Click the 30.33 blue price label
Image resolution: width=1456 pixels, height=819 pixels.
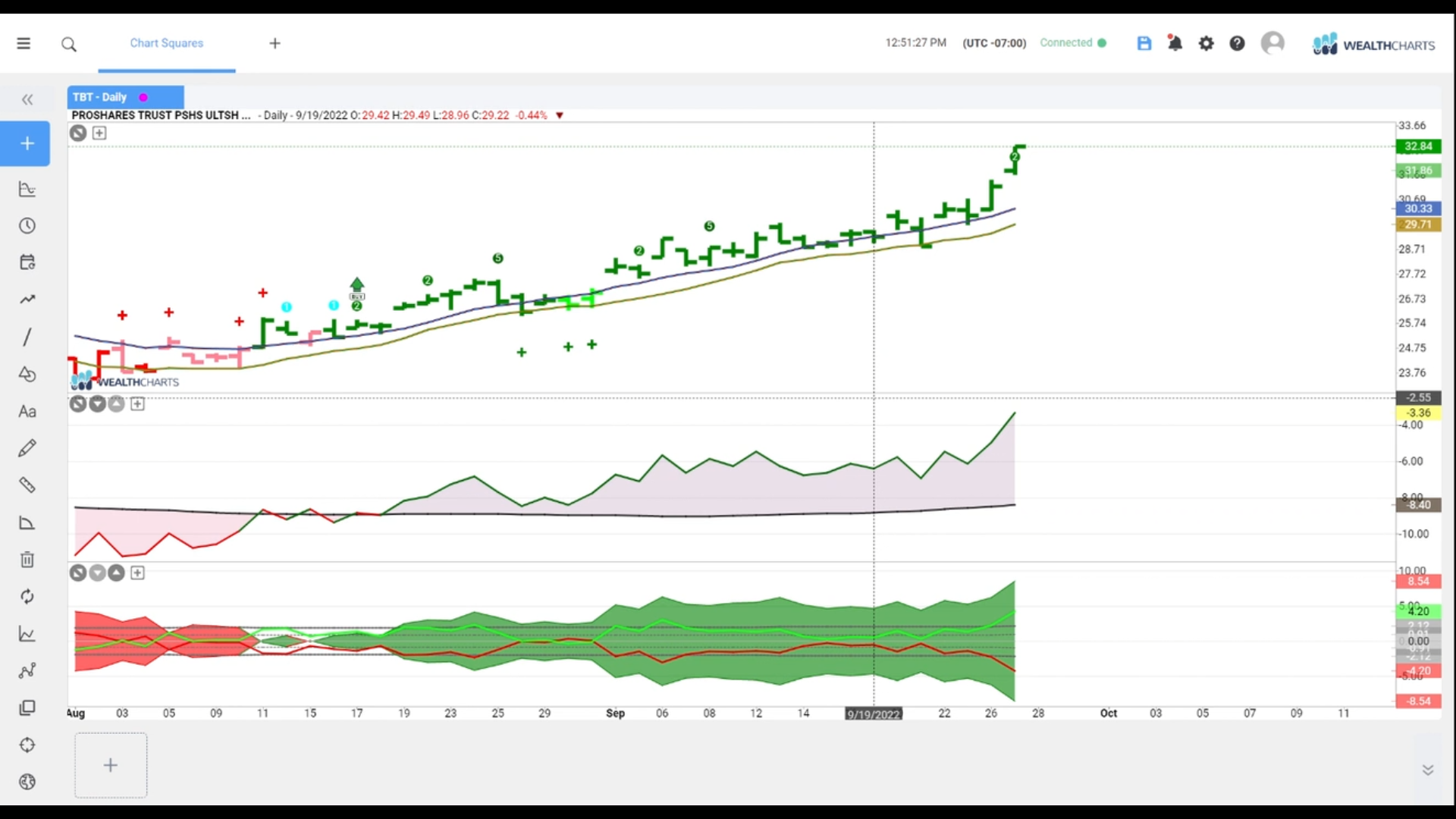click(1418, 209)
